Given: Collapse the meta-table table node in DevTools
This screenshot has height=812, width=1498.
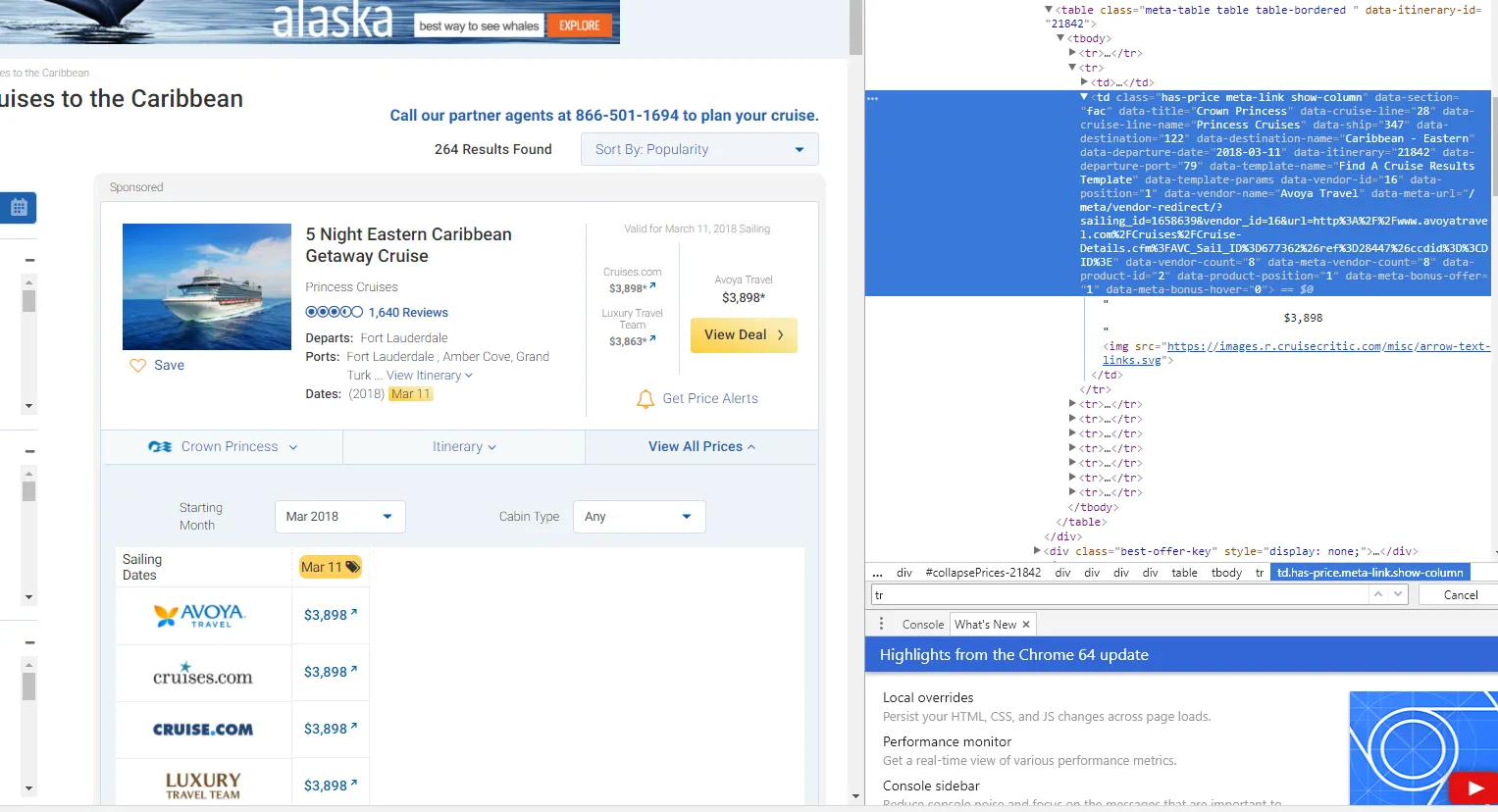Looking at the screenshot, I should pos(1048,10).
